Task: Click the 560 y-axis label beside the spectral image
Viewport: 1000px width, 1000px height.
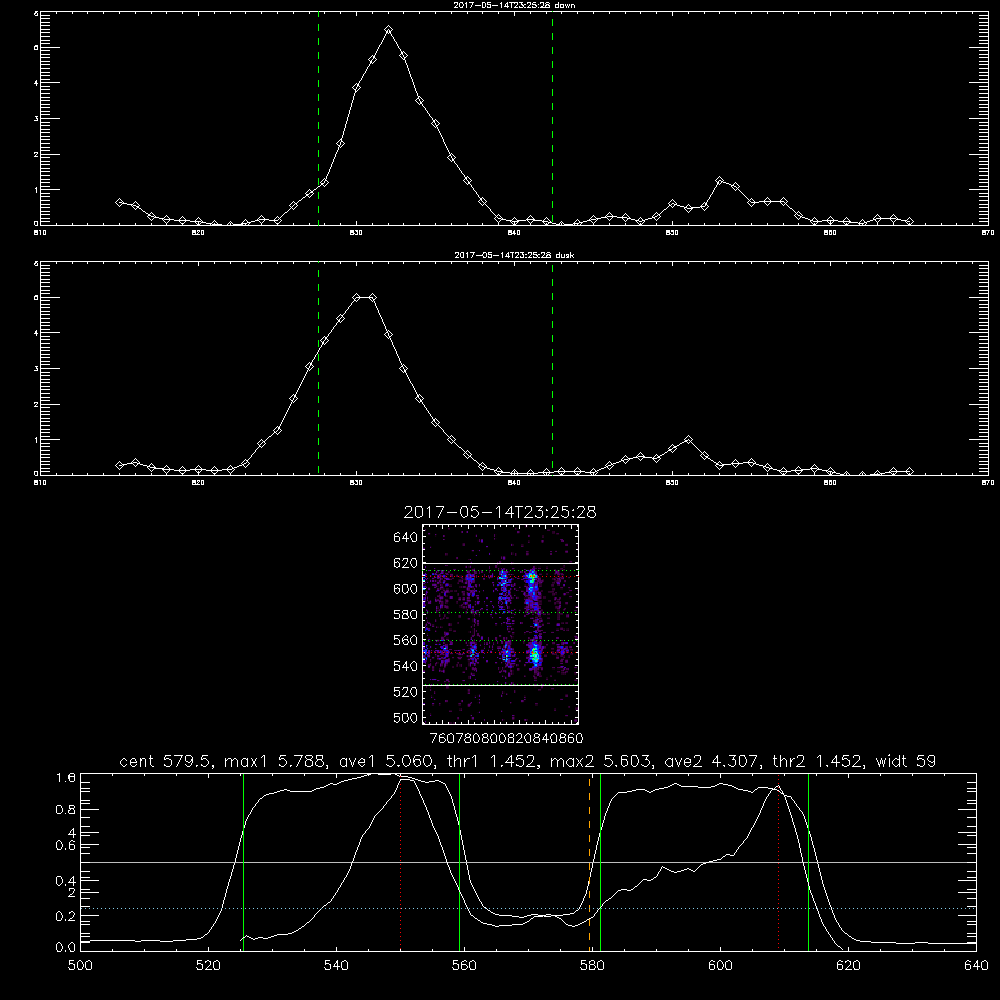Action: click(406, 640)
